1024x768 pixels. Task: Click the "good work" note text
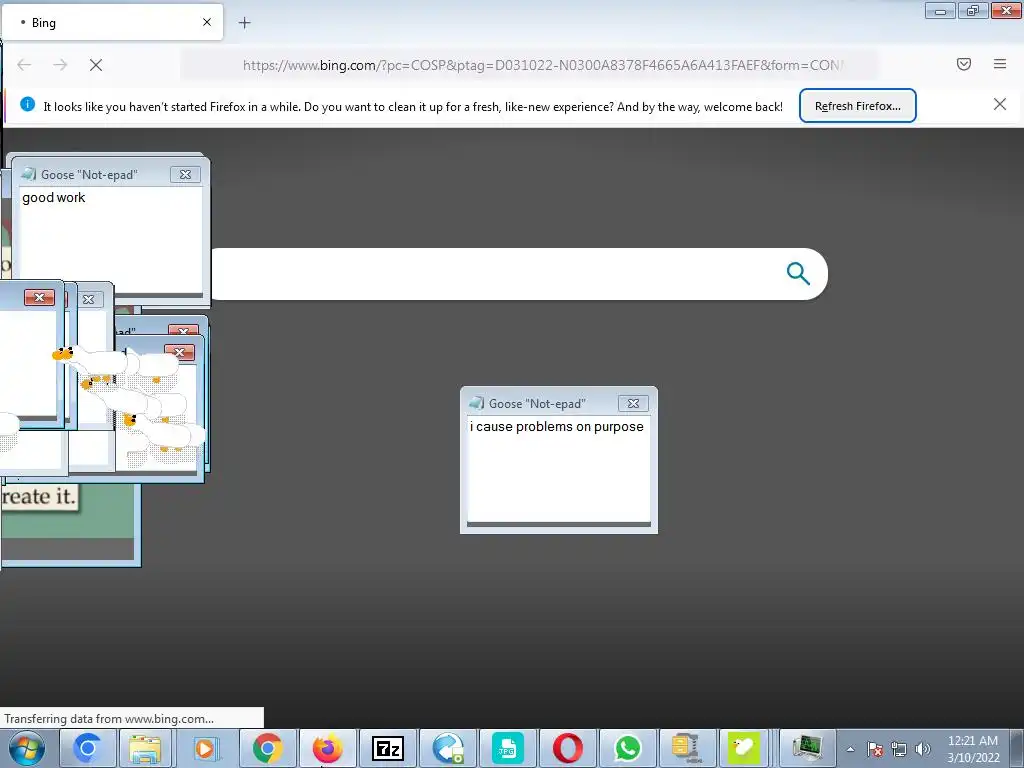(54, 198)
